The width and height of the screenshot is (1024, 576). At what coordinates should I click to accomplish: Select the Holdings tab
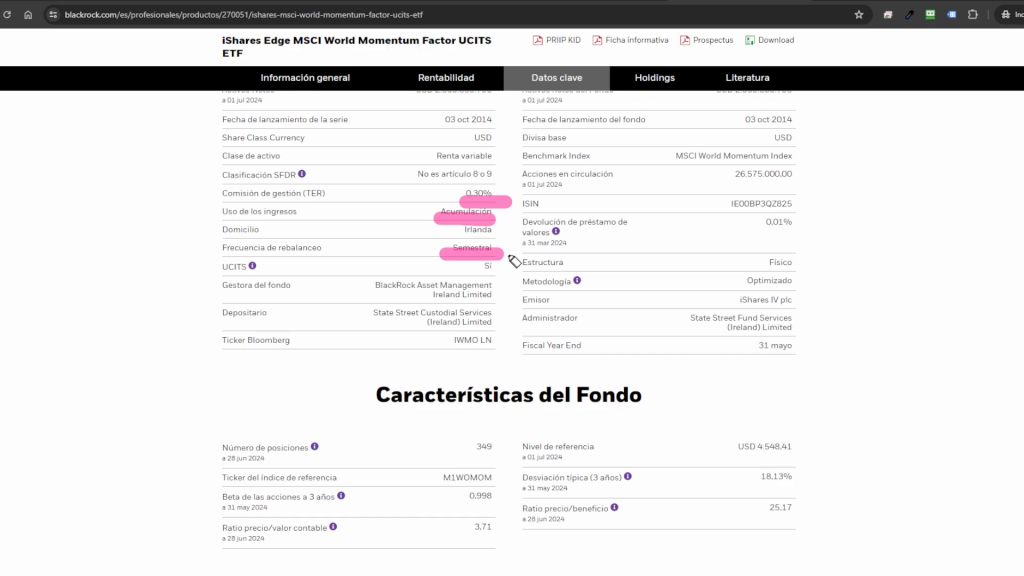coord(655,78)
